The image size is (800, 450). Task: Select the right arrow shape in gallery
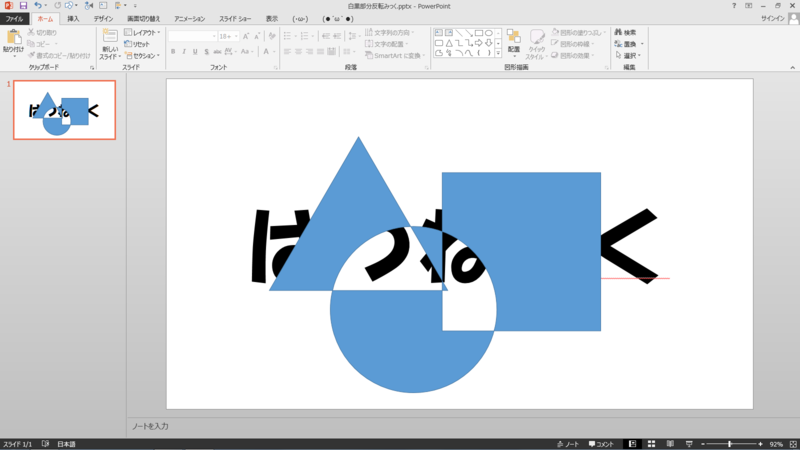click(x=479, y=43)
